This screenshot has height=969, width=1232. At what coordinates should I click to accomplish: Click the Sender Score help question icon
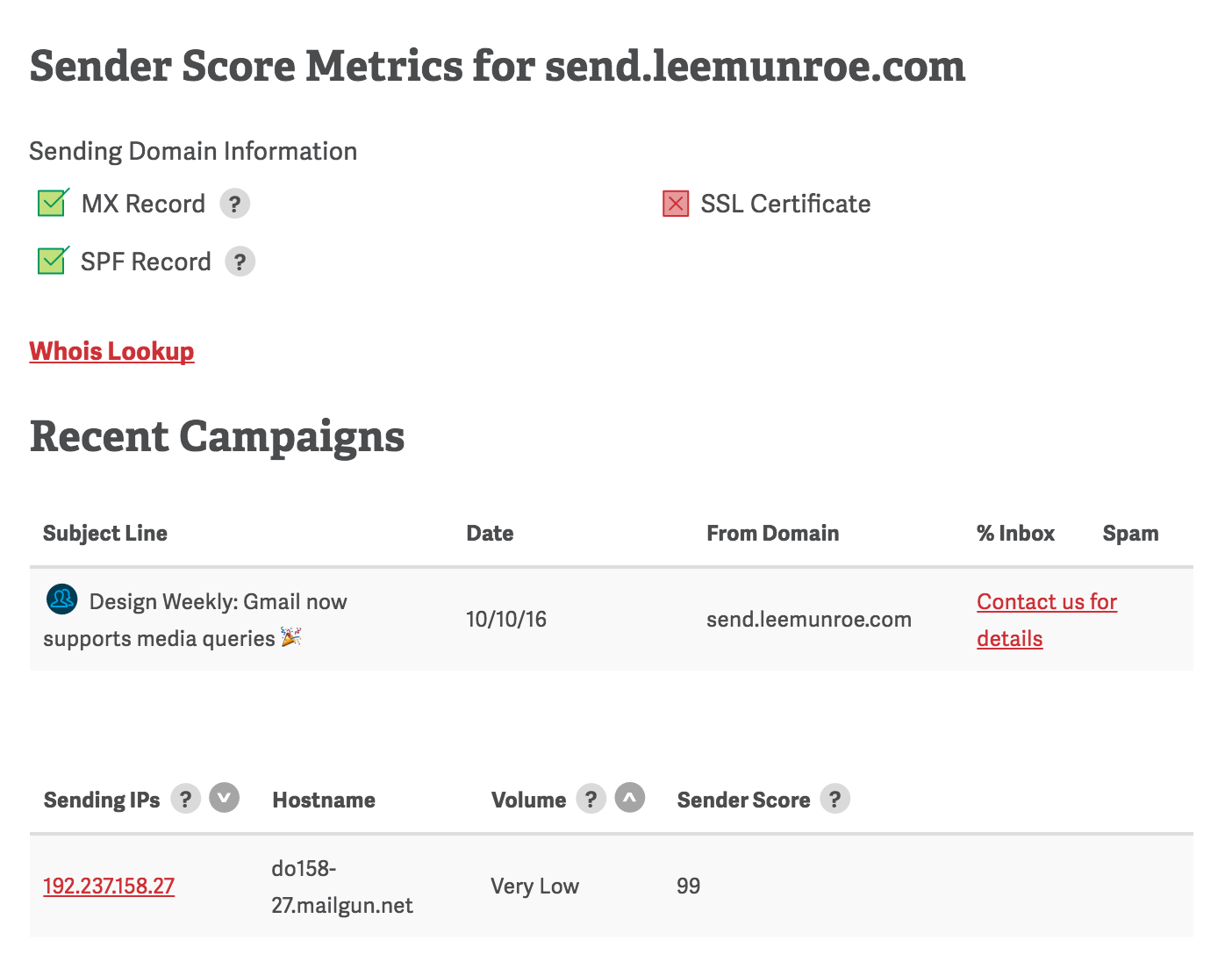[x=834, y=799]
